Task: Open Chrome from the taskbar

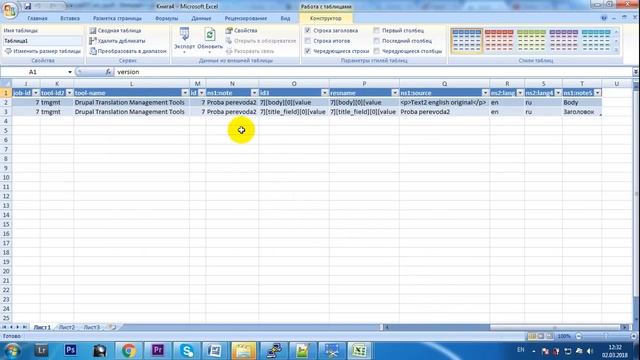Action: point(129,350)
